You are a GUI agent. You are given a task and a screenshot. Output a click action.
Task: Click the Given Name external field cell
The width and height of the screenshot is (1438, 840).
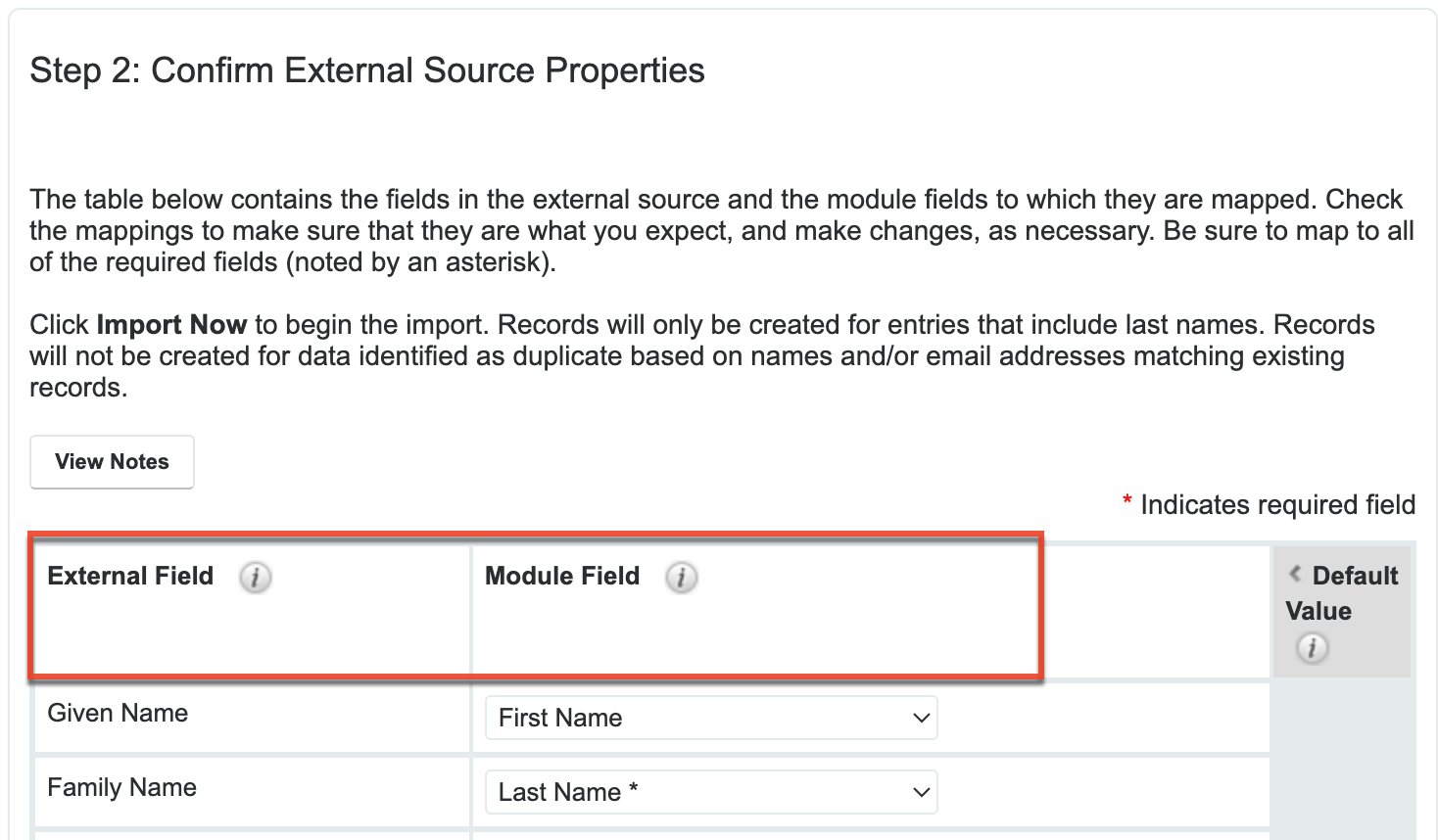coord(118,714)
